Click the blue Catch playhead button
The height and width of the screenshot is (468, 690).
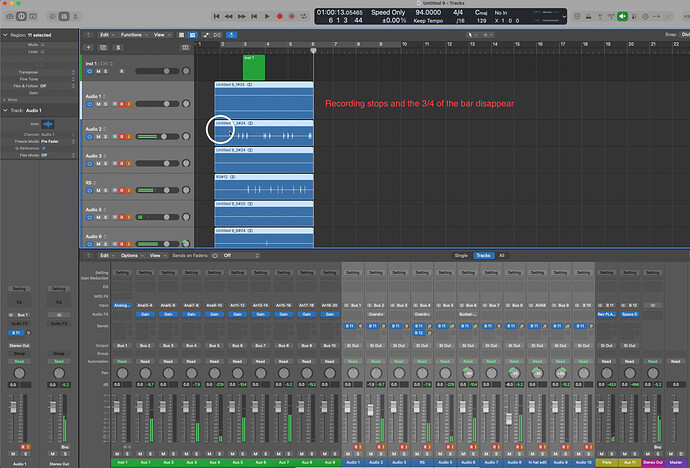(x=231, y=35)
